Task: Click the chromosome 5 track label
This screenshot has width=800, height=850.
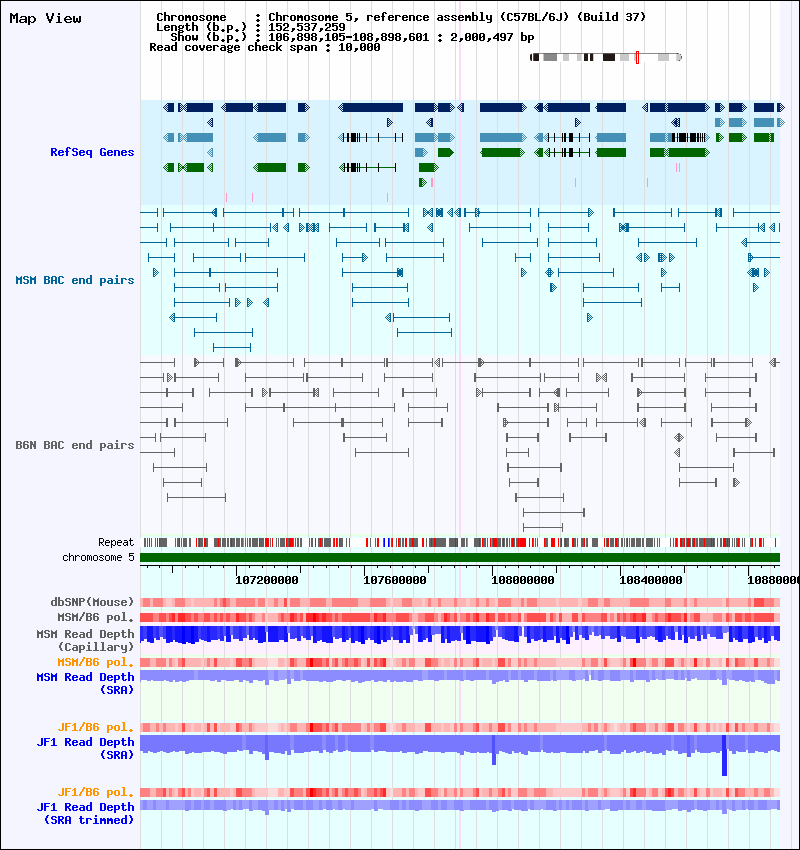Action: point(98,557)
